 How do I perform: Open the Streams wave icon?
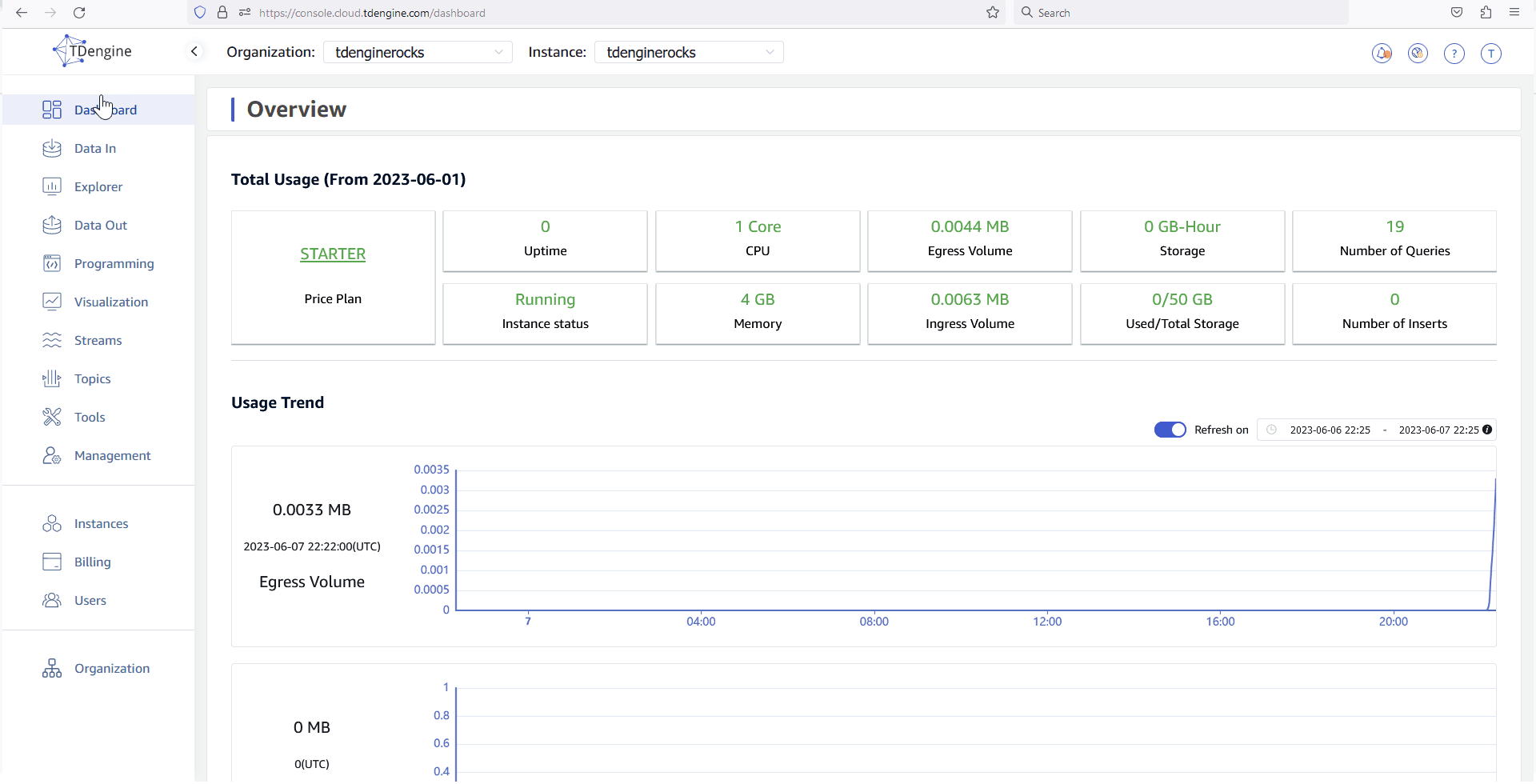pyautogui.click(x=52, y=341)
